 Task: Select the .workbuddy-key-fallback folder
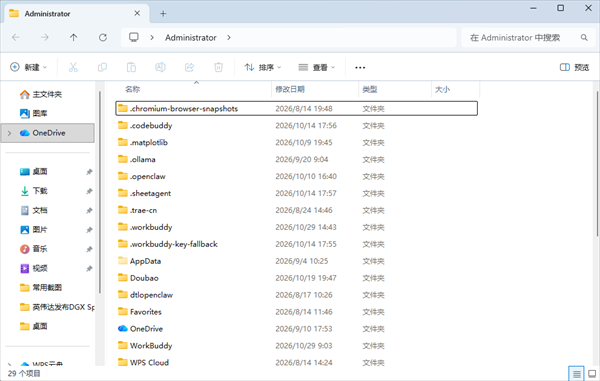click(297, 244)
